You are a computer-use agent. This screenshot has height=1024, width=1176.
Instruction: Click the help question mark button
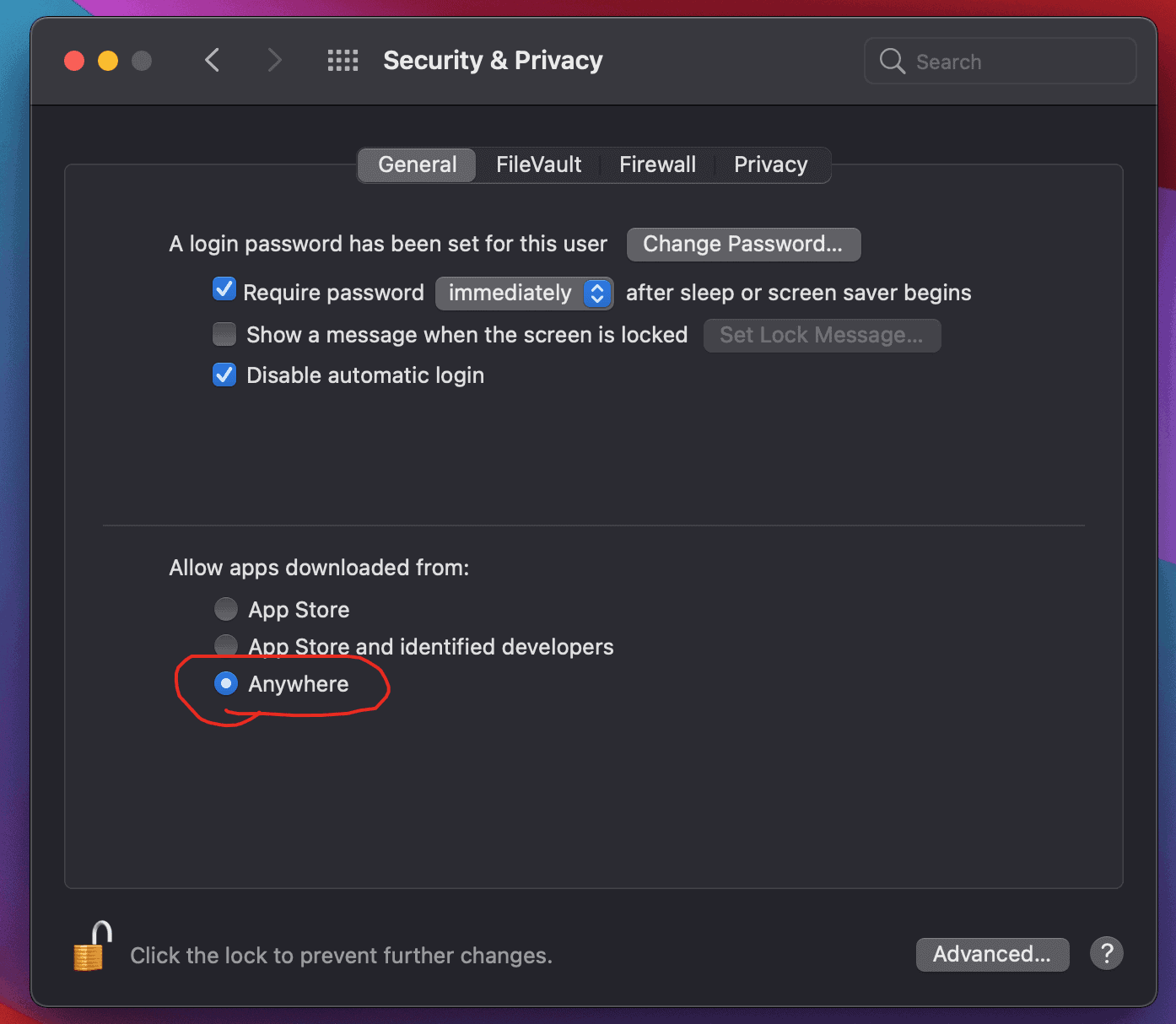coord(1106,954)
